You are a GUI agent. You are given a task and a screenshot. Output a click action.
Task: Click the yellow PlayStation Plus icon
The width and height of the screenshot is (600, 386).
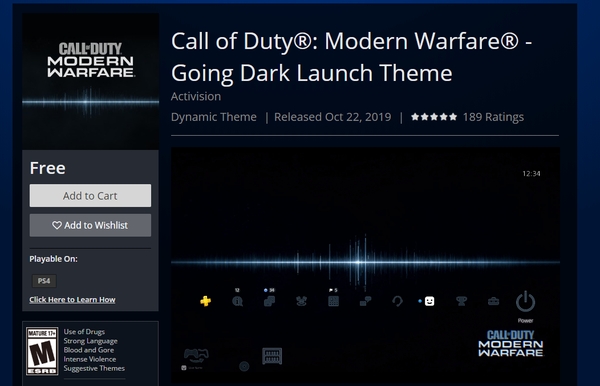tap(205, 301)
